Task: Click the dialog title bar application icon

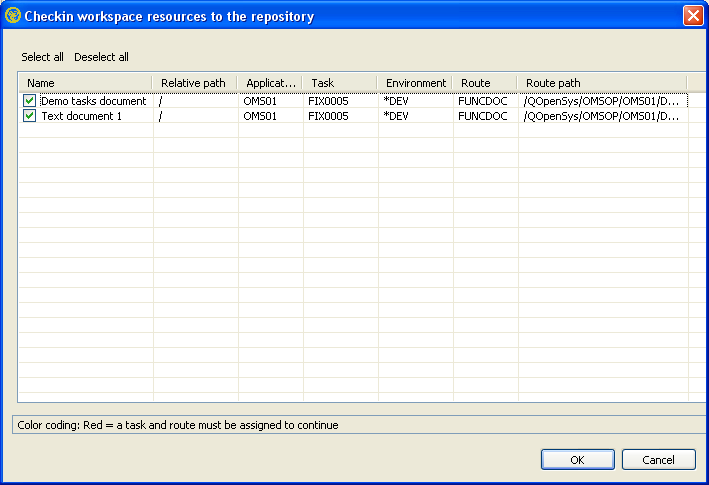Action: pyautogui.click(x=13, y=16)
